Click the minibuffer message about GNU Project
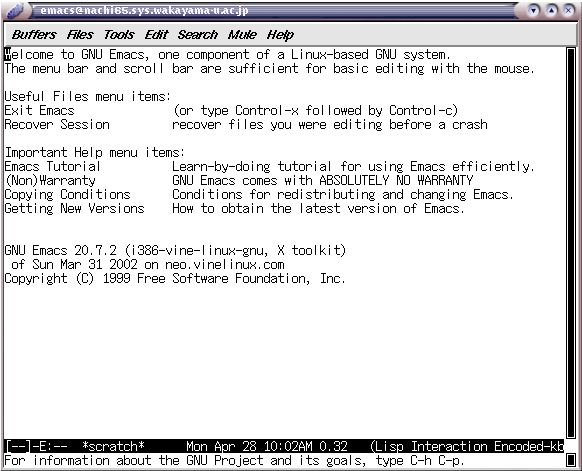 pos(234,461)
